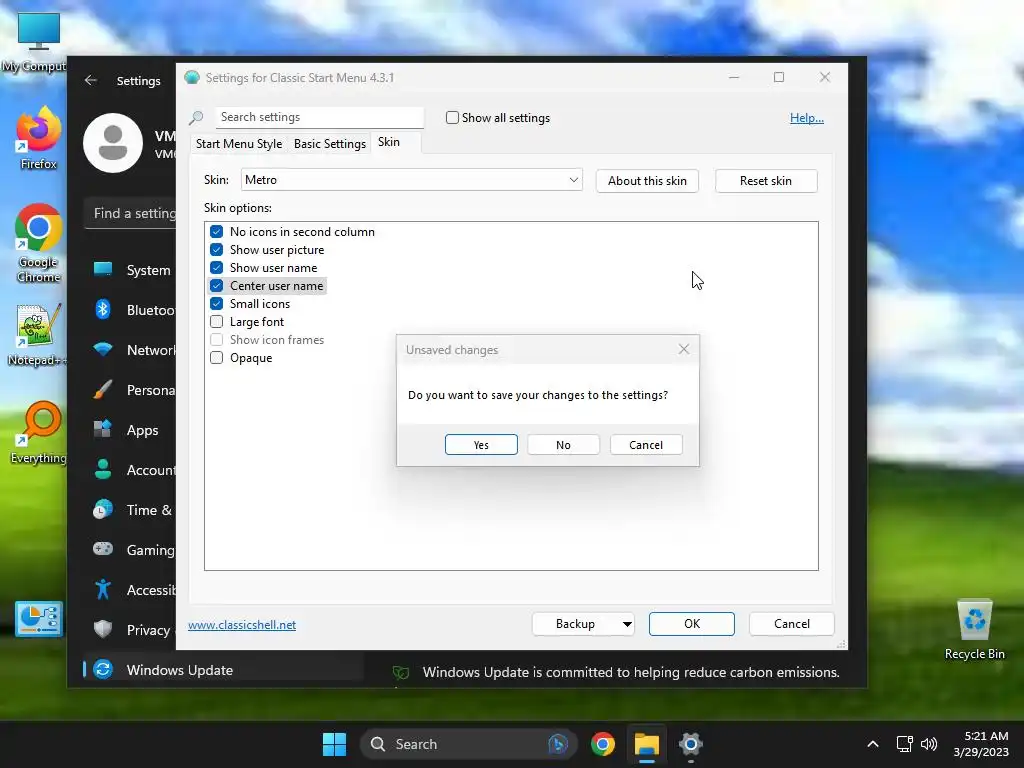
Task: Open Chrome from the taskbar
Action: pos(603,744)
